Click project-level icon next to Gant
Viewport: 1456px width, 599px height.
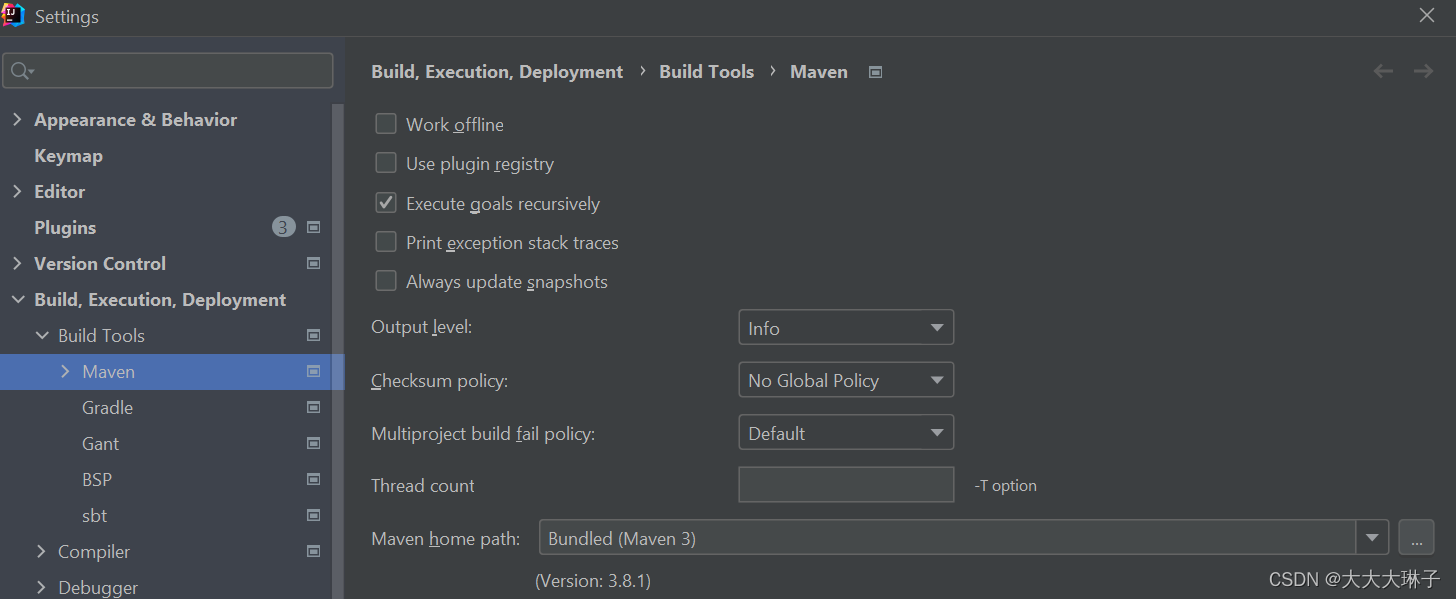[314, 443]
